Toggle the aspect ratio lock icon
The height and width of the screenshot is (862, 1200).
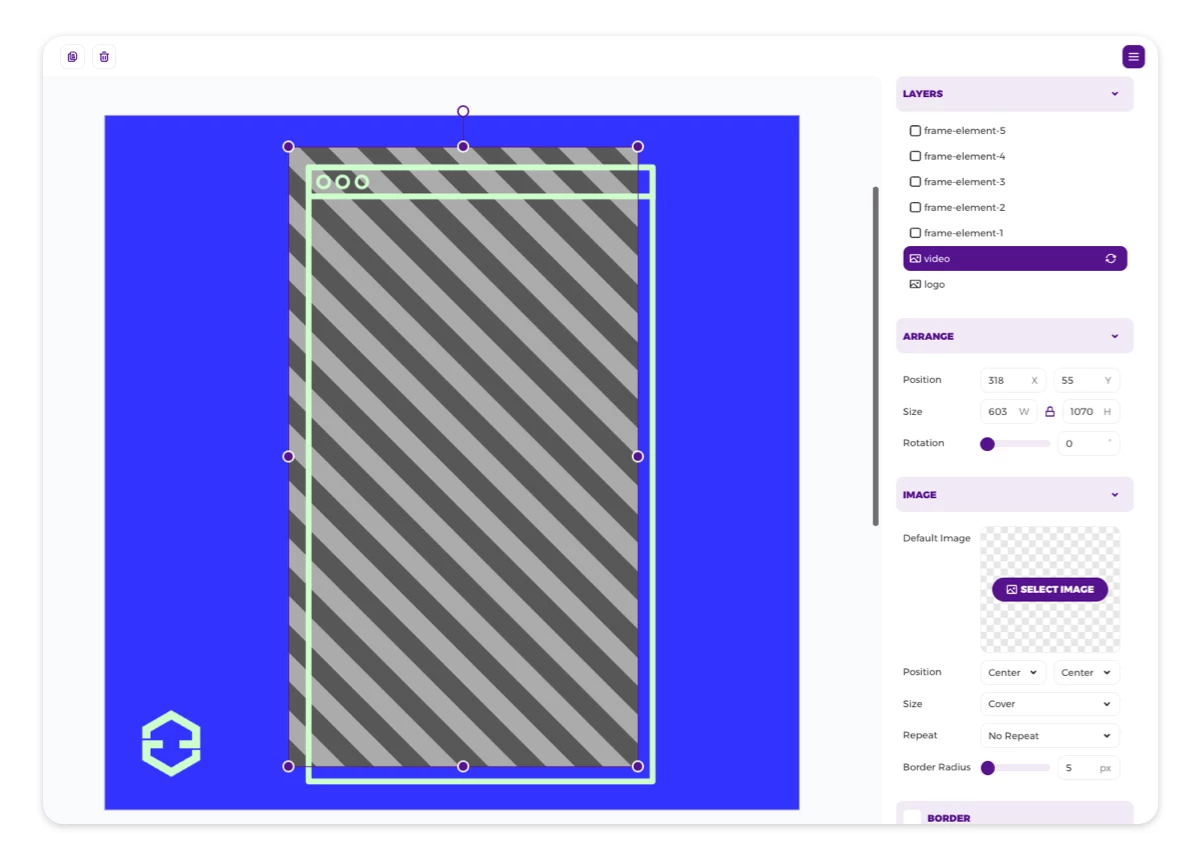coord(1050,411)
